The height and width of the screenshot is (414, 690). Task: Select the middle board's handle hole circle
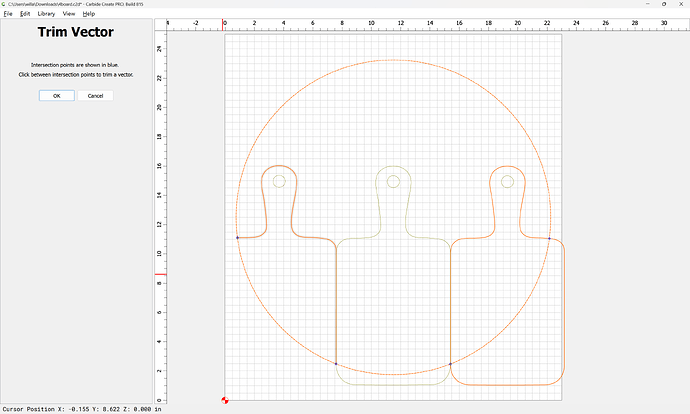tap(393, 181)
